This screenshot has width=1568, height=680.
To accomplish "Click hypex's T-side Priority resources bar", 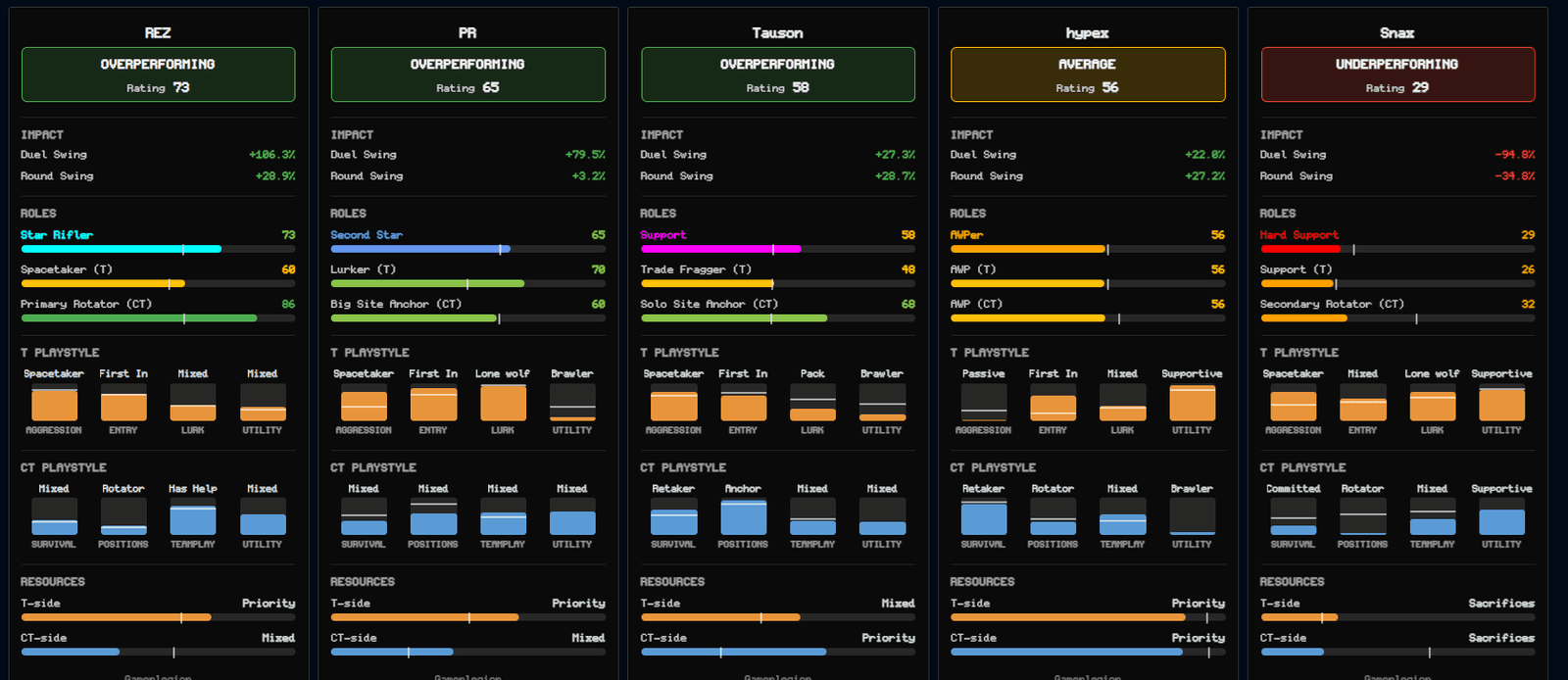I will tap(1088, 617).
